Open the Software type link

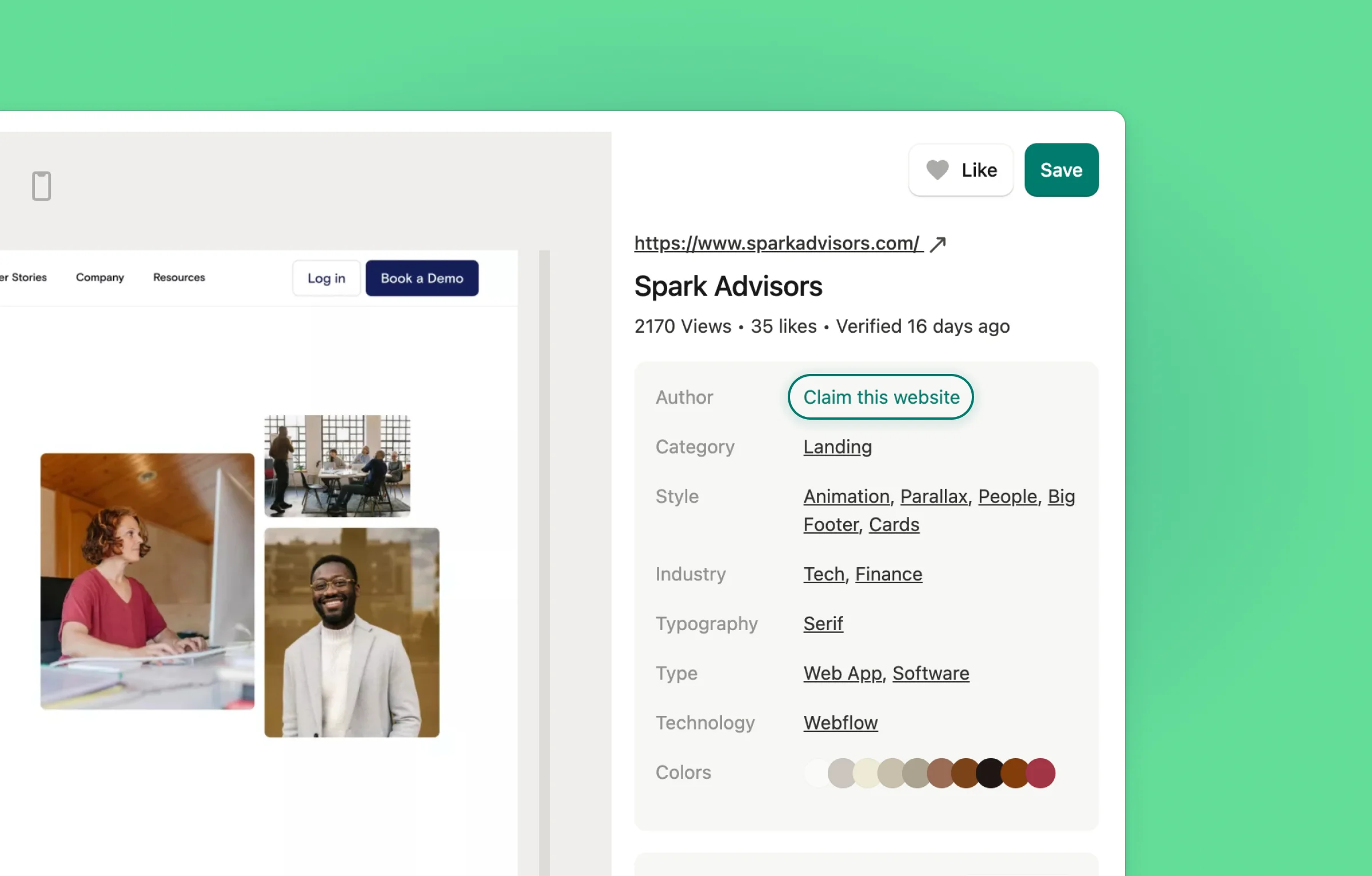pos(931,673)
